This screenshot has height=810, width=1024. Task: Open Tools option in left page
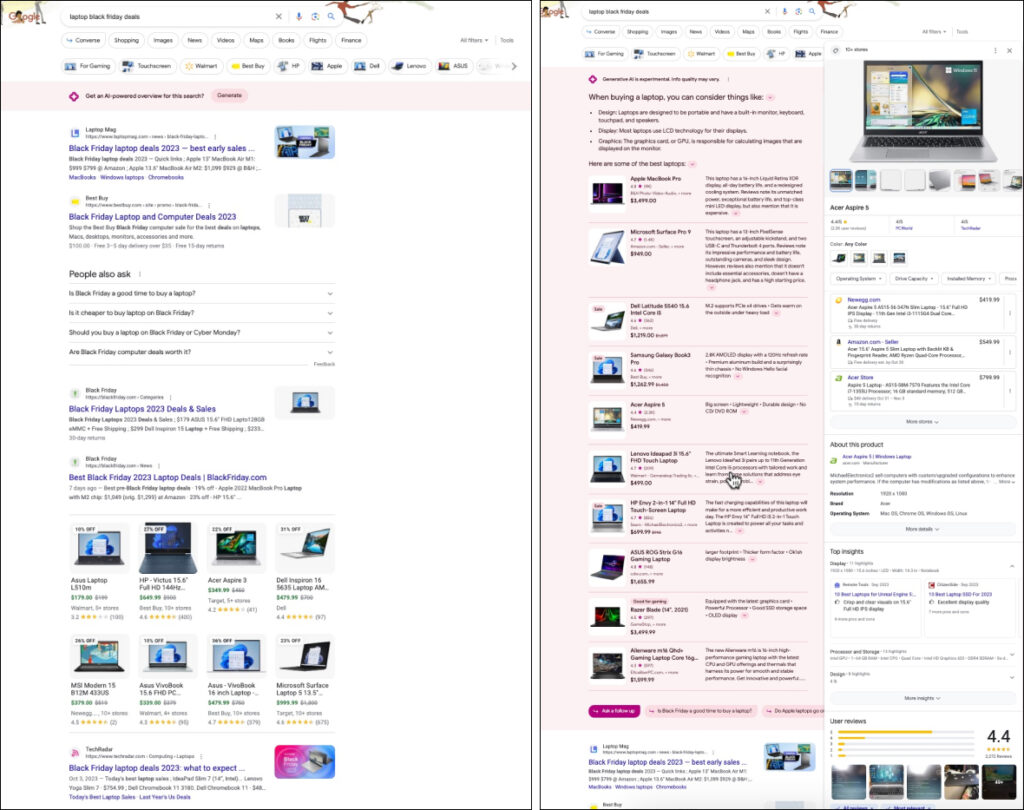coord(507,40)
